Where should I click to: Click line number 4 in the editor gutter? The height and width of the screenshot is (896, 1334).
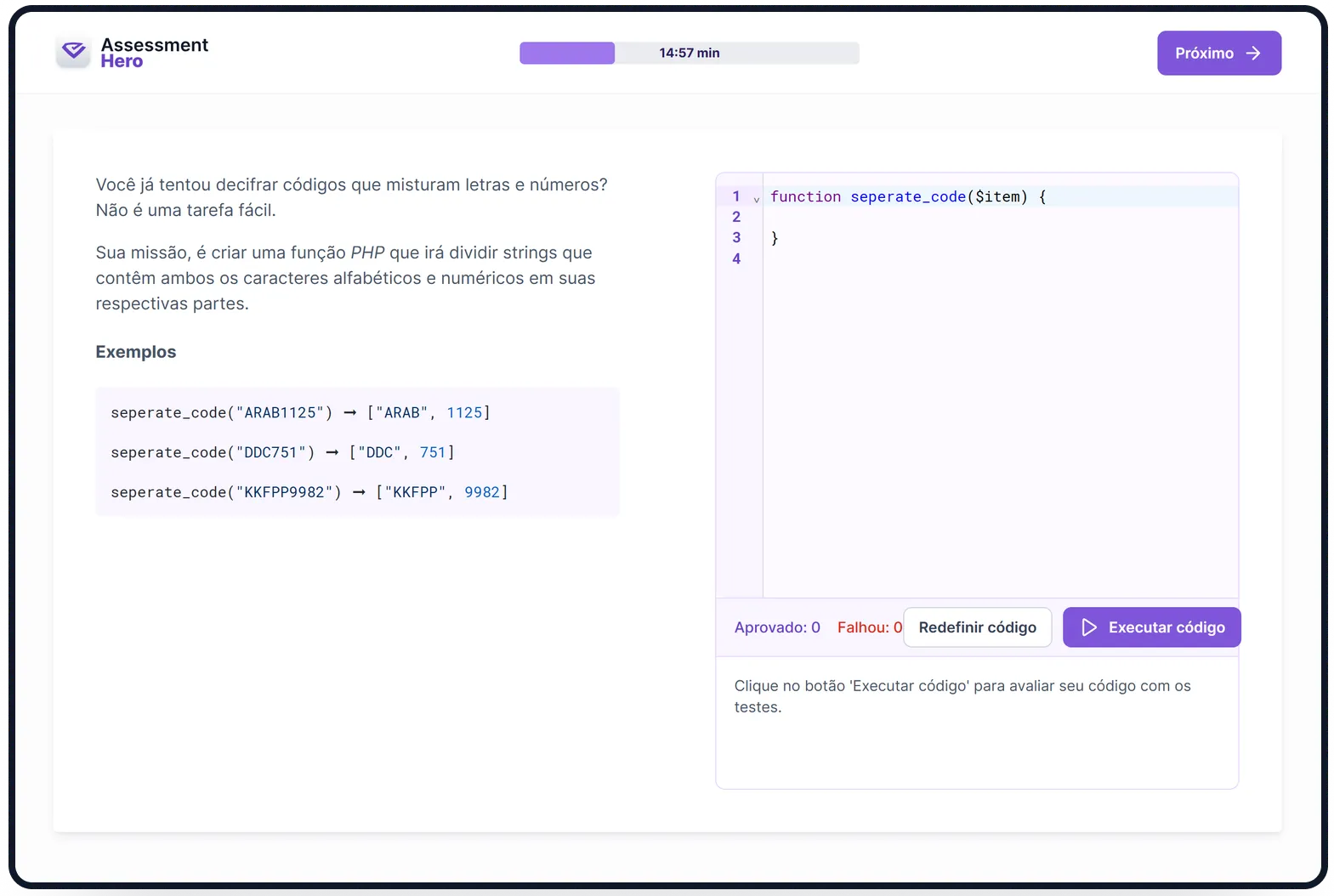point(736,258)
